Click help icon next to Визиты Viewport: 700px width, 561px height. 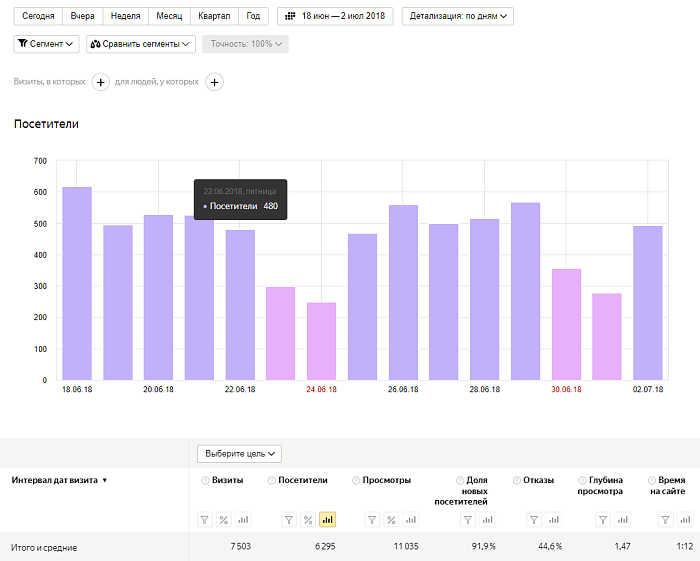pos(205,481)
